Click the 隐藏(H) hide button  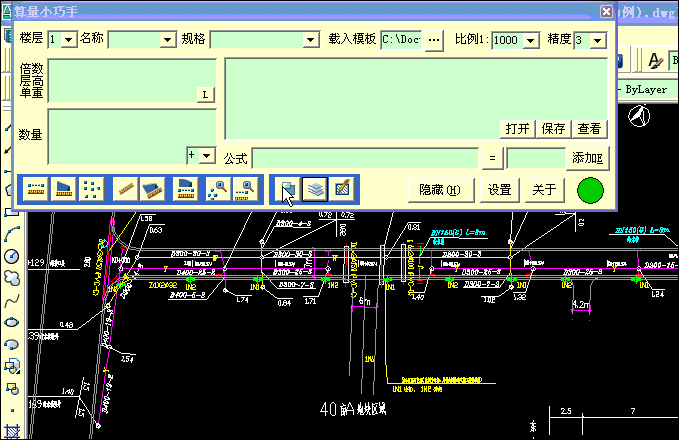(440, 190)
